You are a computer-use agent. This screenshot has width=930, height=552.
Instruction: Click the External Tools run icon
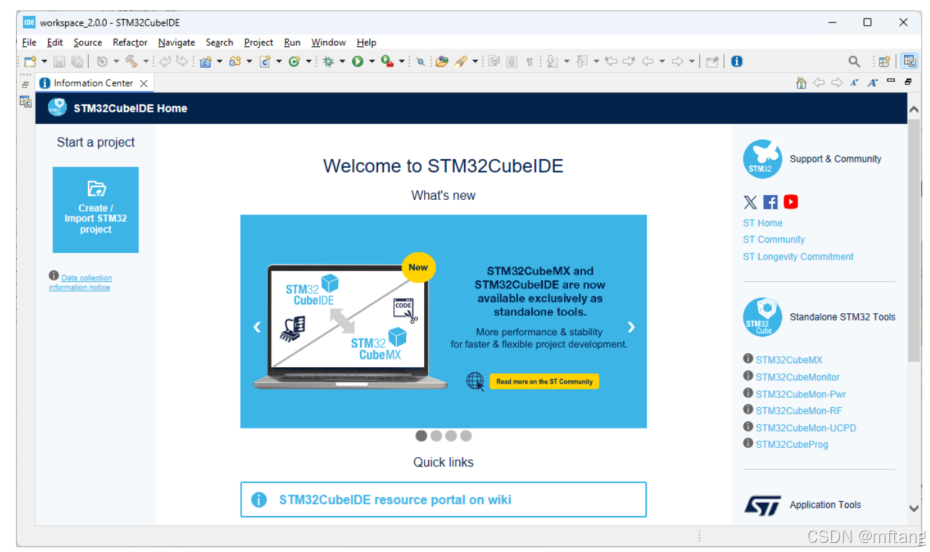coord(387,62)
